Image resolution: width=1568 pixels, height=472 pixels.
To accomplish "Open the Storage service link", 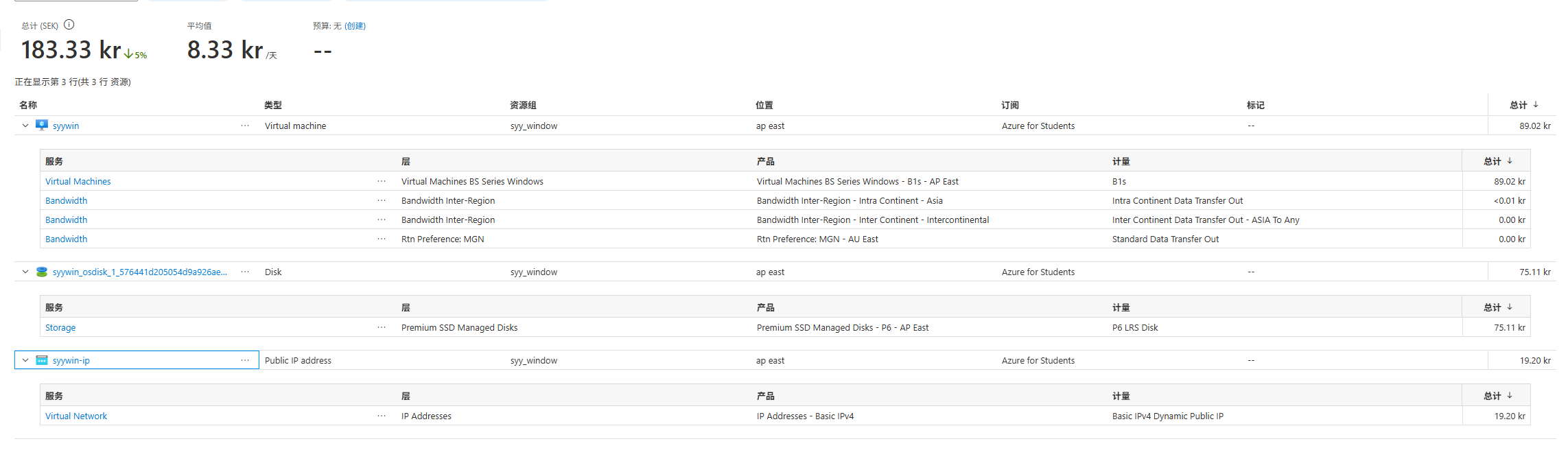I will (x=60, y=327).
